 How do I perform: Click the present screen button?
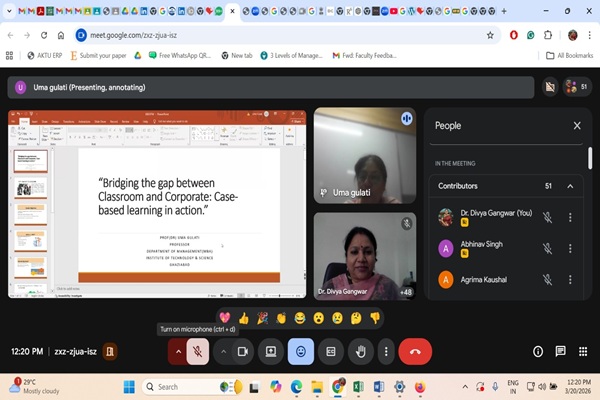click(270, 351)
